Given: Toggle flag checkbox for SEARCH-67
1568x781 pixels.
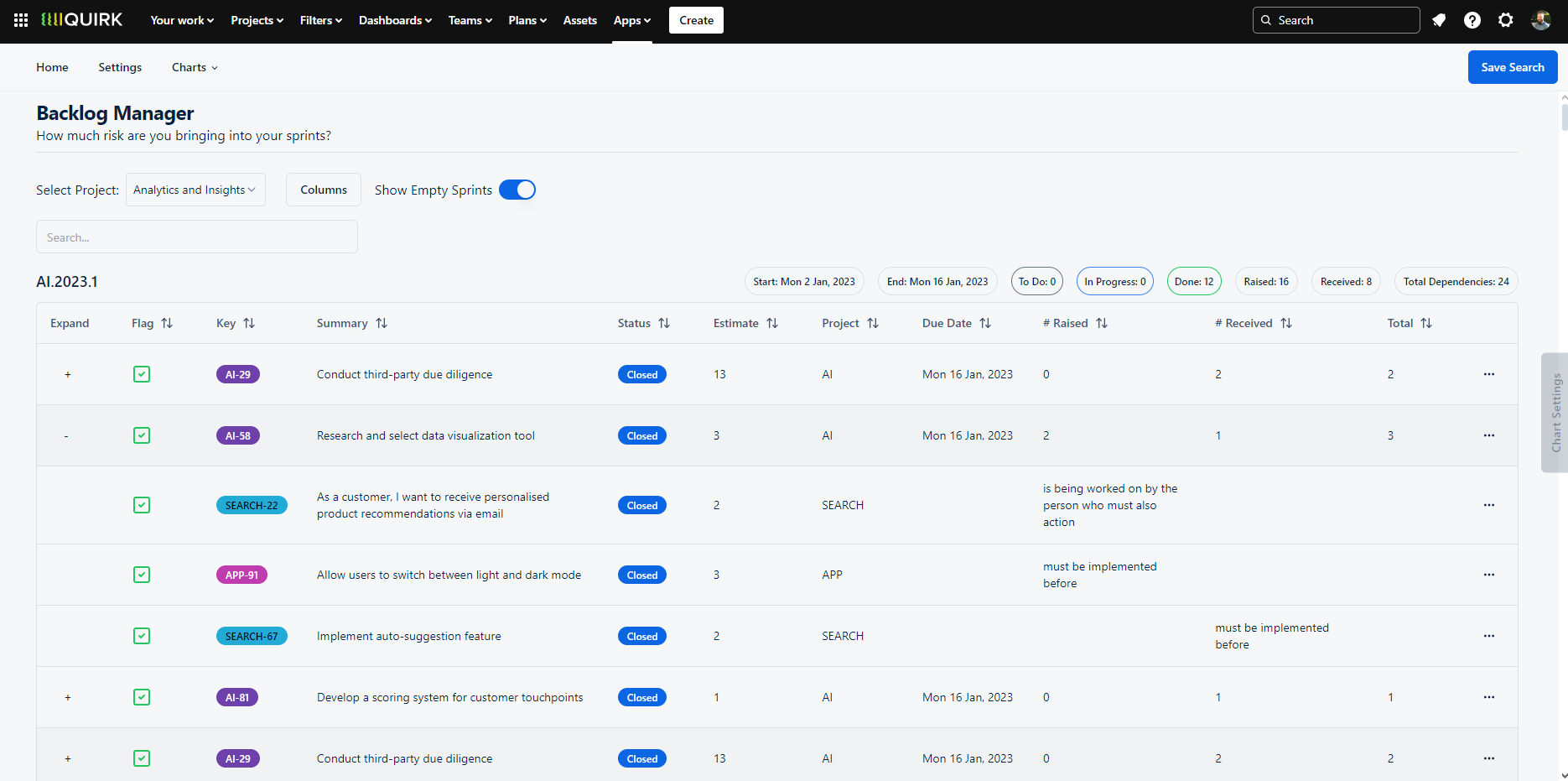Looking at the screenshot, I should pyautogui.click(x=142, y=636).
